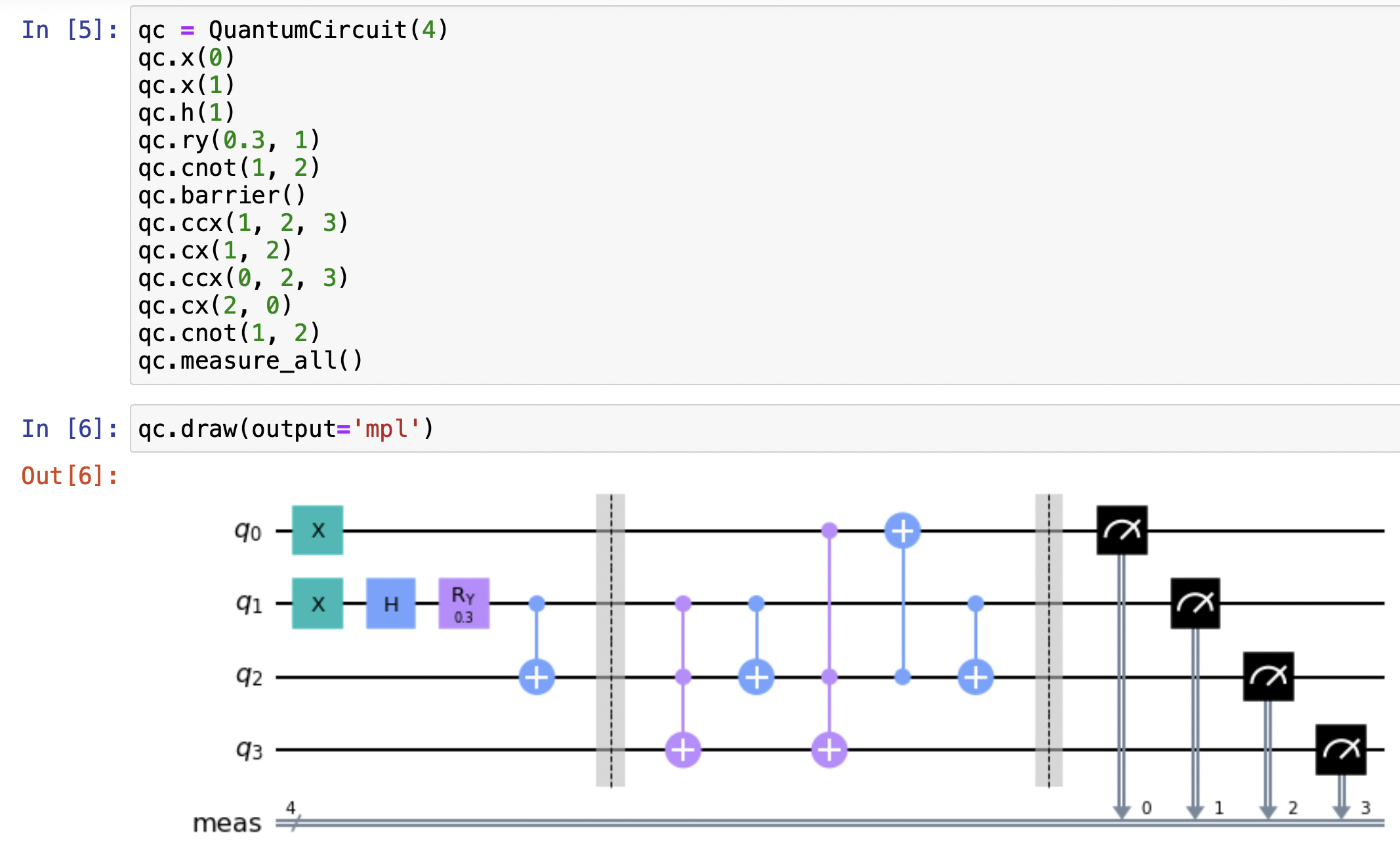Image resolution: width=1400 pixels, height=845 pixels.
Task: Click the In [6] cell prompt
Action: tap(69, 429)
